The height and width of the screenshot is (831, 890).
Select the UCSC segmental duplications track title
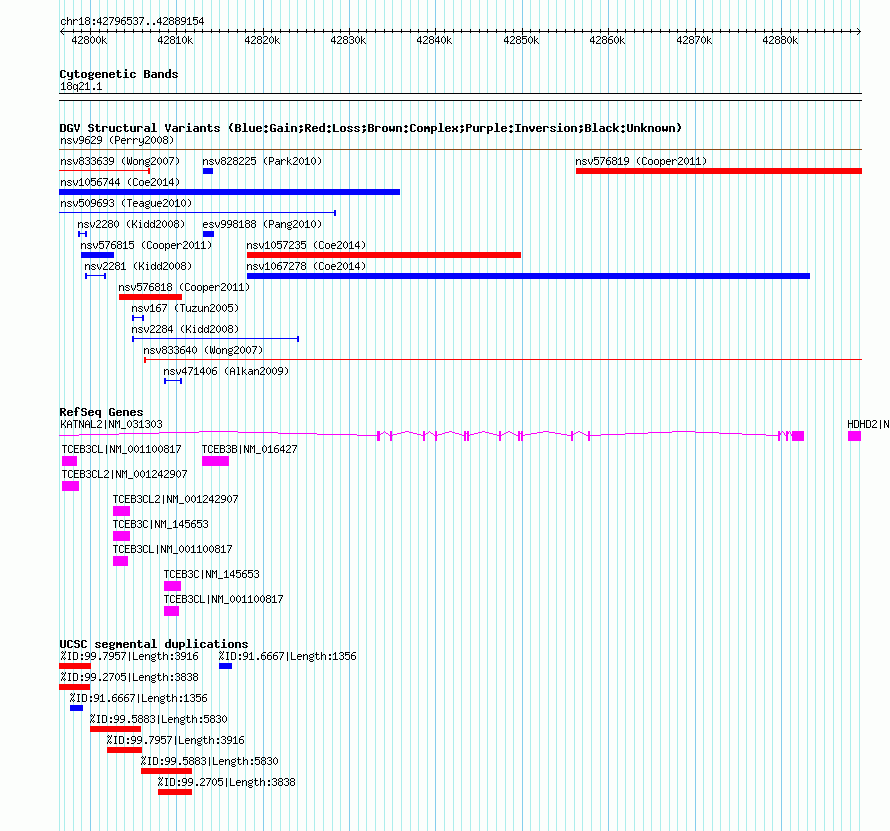pyautogui.click(x=154, y=644)
